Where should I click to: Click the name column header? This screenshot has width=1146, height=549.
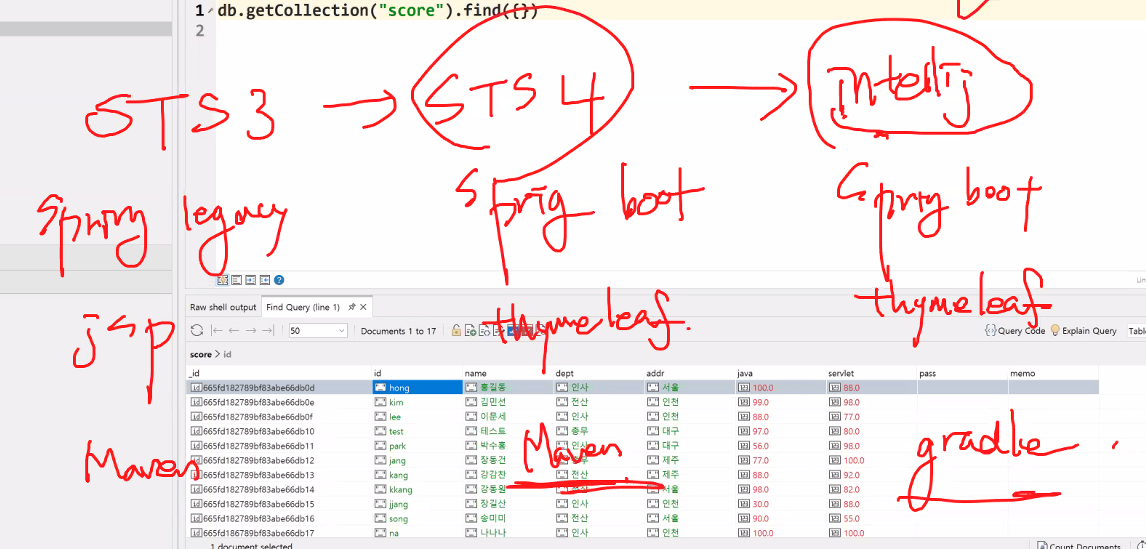tap(508, 373)
